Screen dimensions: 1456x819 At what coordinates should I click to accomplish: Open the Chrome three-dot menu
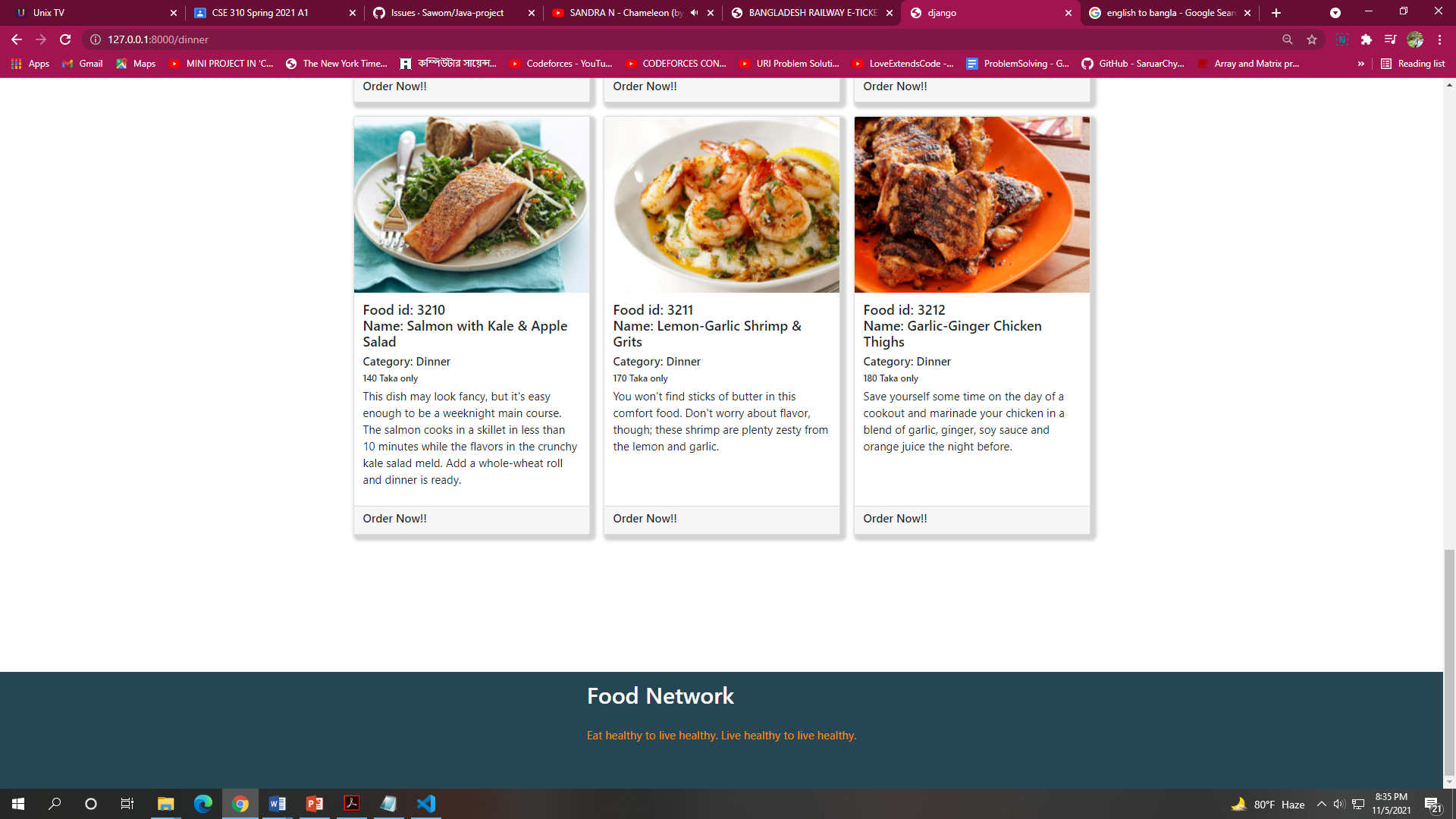click(1439, 39)
